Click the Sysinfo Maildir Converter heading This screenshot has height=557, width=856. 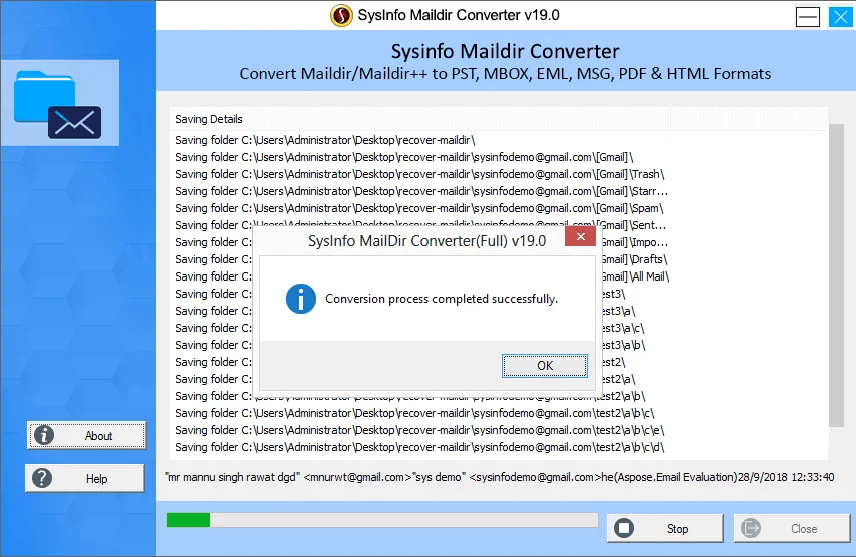(505, 51)
